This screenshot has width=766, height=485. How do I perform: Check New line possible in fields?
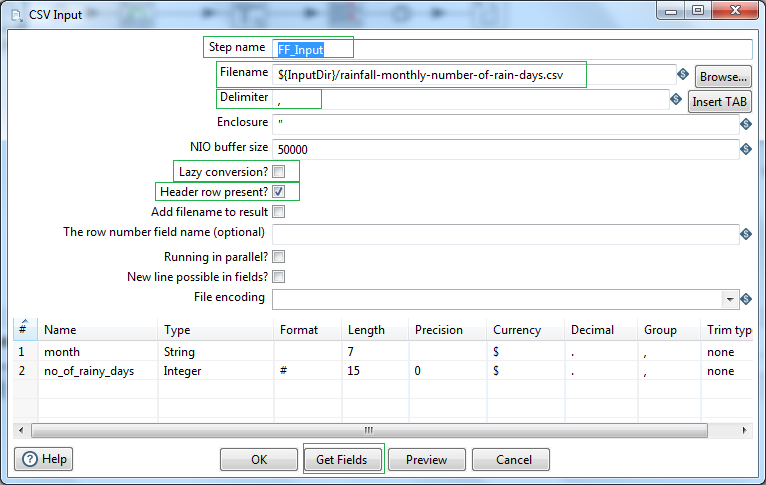click(x=278, y=277)
